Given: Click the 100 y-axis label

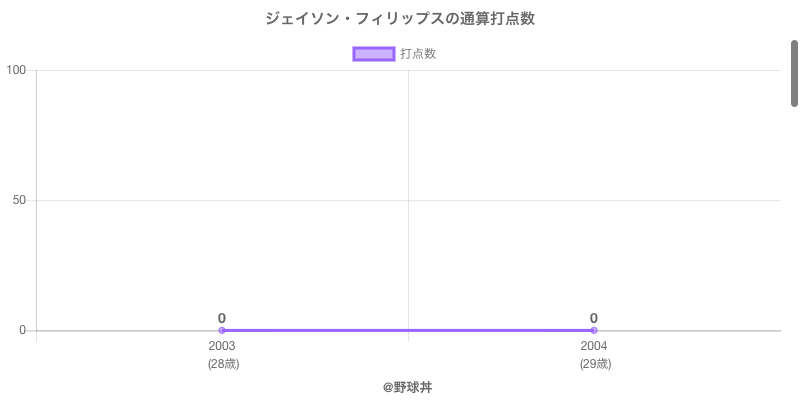Looking at the screenshot, I should (16, 70).
